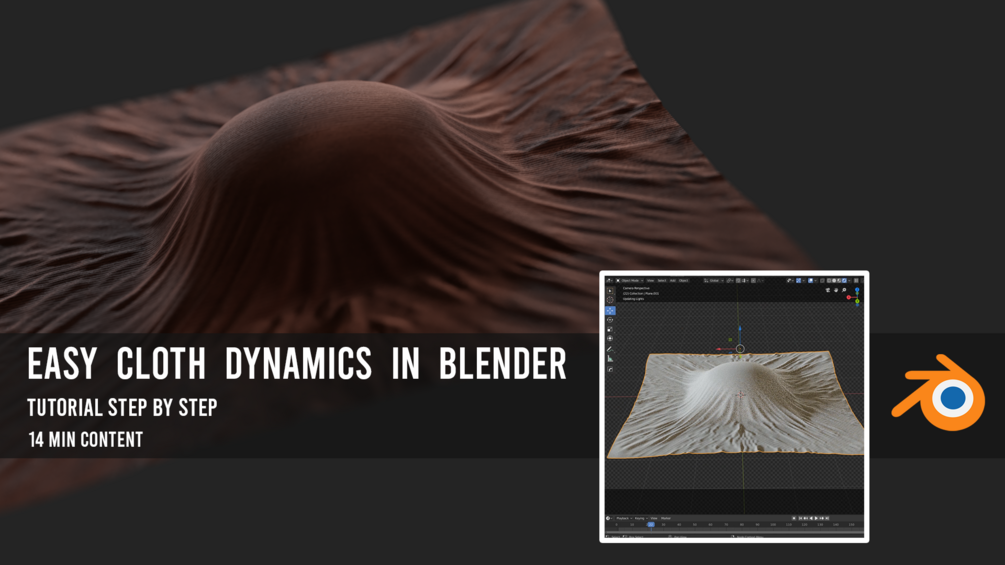Screen dimensions: 1005x565
Task: Select the Annotate pencil tool
Action: [610, 349]
